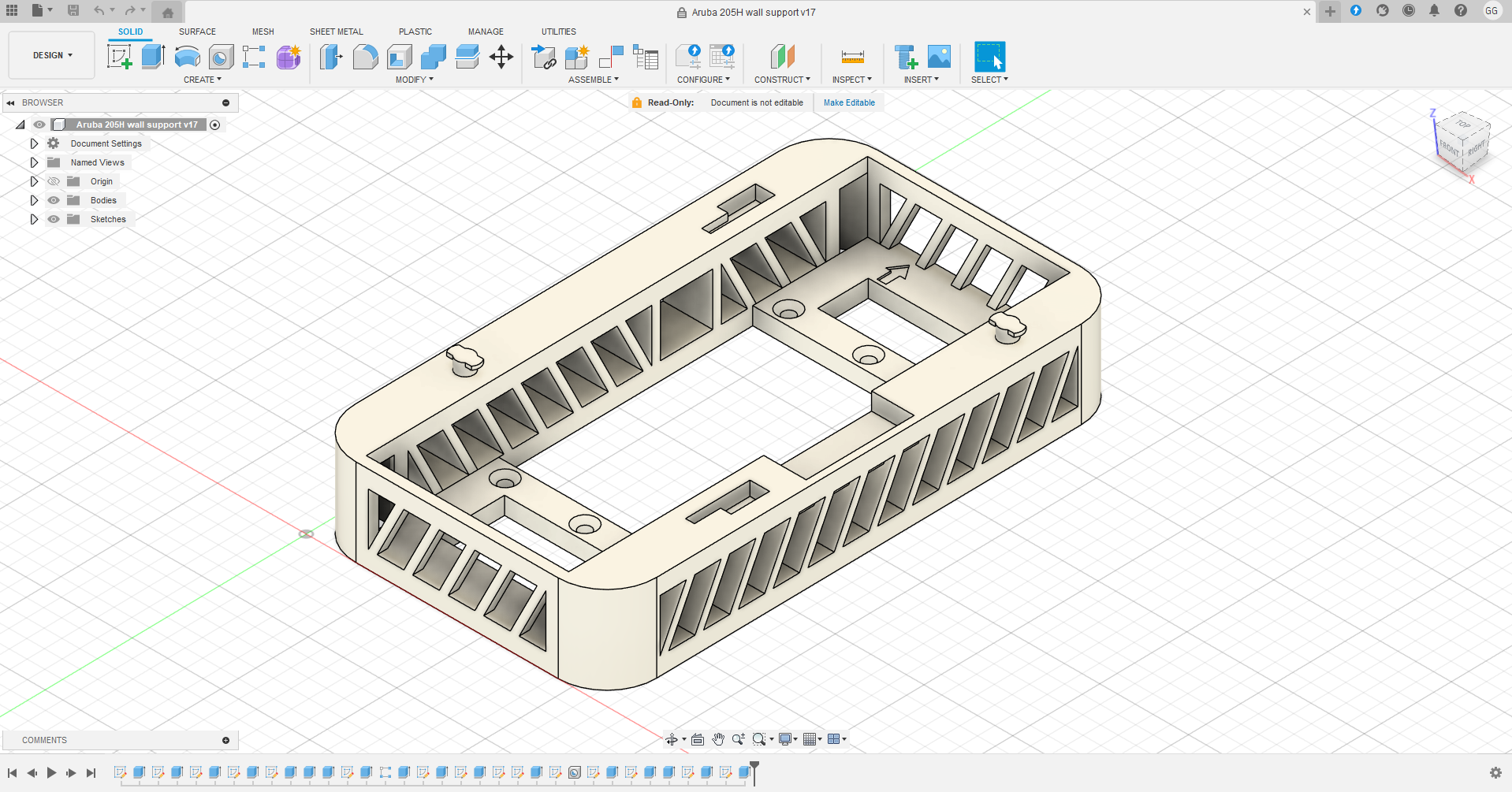This screenshot has width=1512, height=792.
Task: Switch to the Manage tab
Action: (x=486, y=32)
